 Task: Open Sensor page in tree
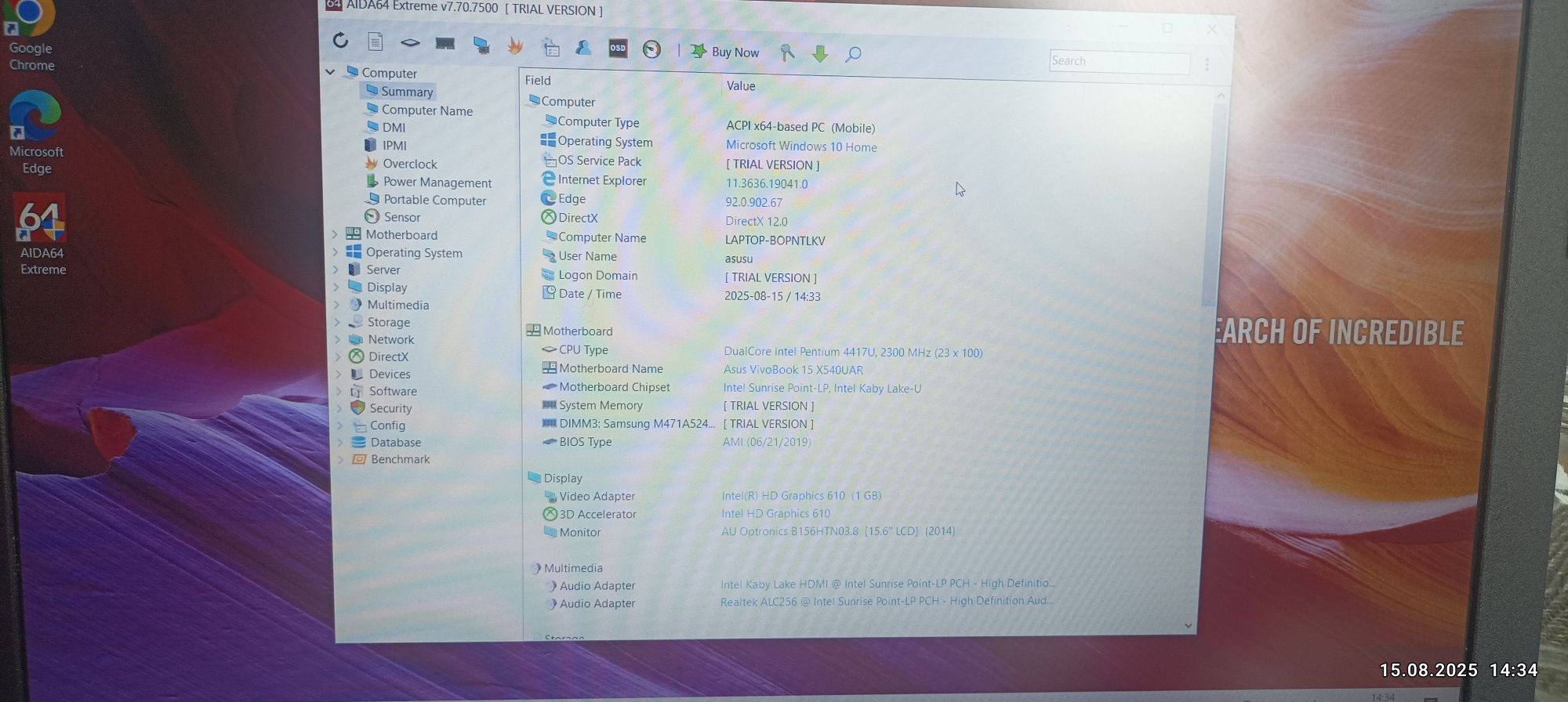click(x=401, y=218)
